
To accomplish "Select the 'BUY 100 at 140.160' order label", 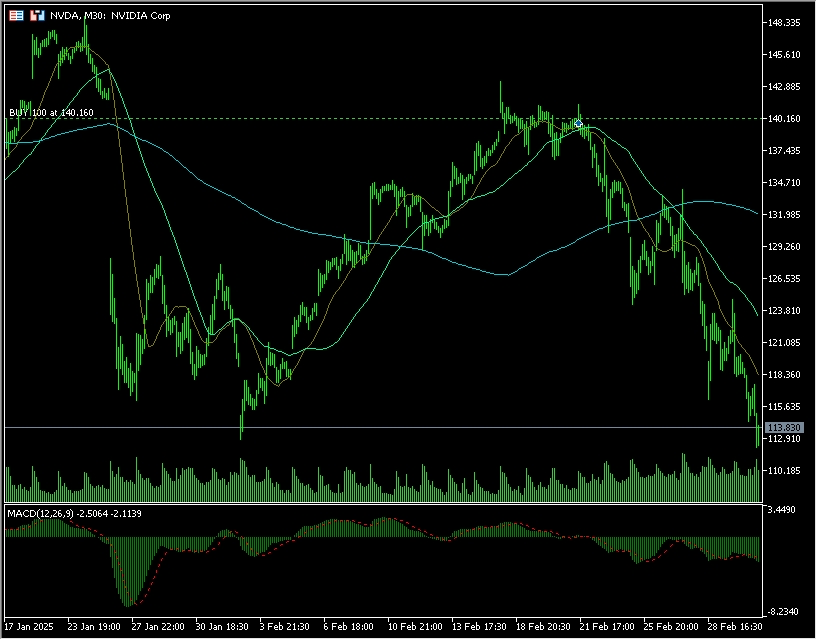I will point(51,113).
